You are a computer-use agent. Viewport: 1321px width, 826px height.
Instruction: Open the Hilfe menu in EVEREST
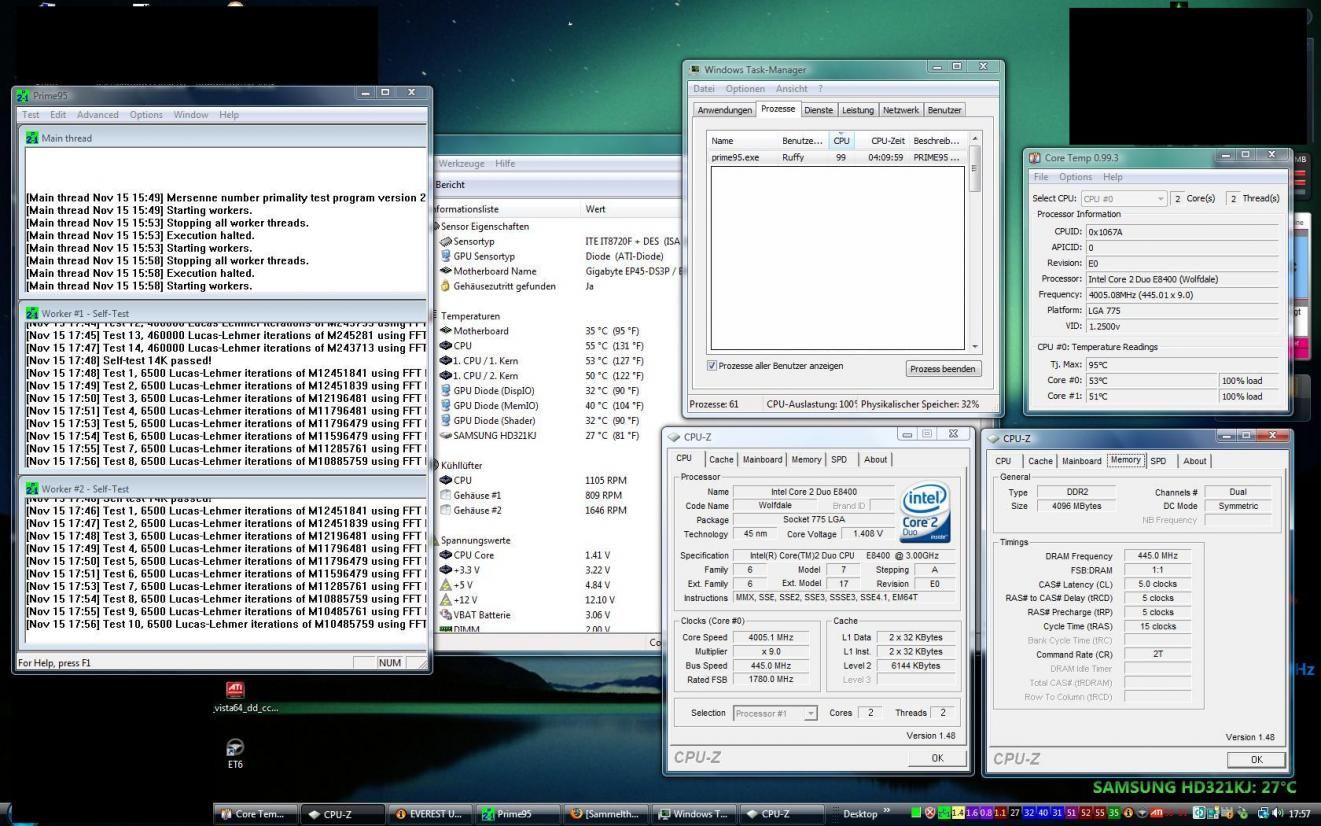point(505,163)
